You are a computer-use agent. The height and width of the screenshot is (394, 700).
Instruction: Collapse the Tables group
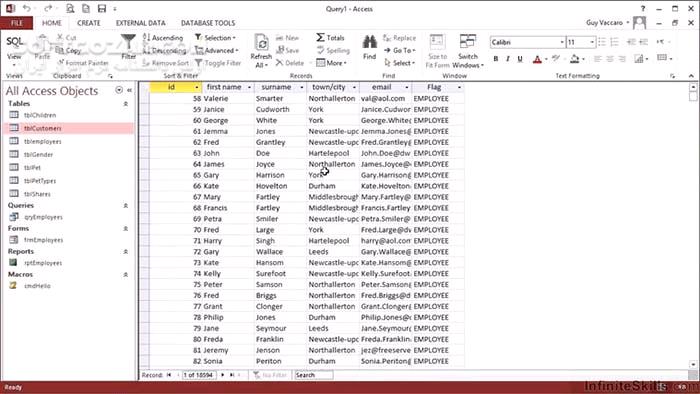(125, 104)
